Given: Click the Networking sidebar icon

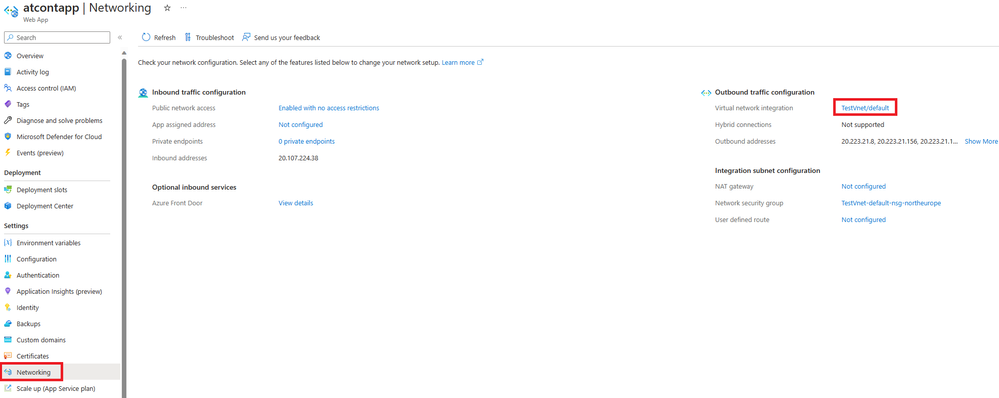Looking at the screenshot, I should click(8, 372).
